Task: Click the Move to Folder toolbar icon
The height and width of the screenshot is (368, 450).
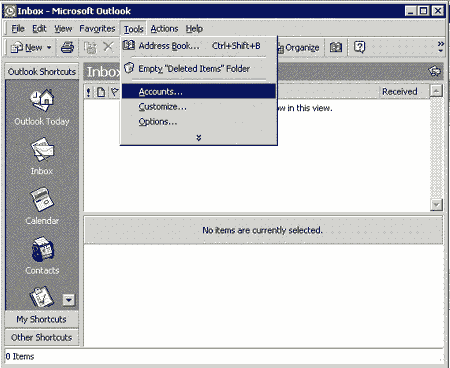Action: pos(90,47)
